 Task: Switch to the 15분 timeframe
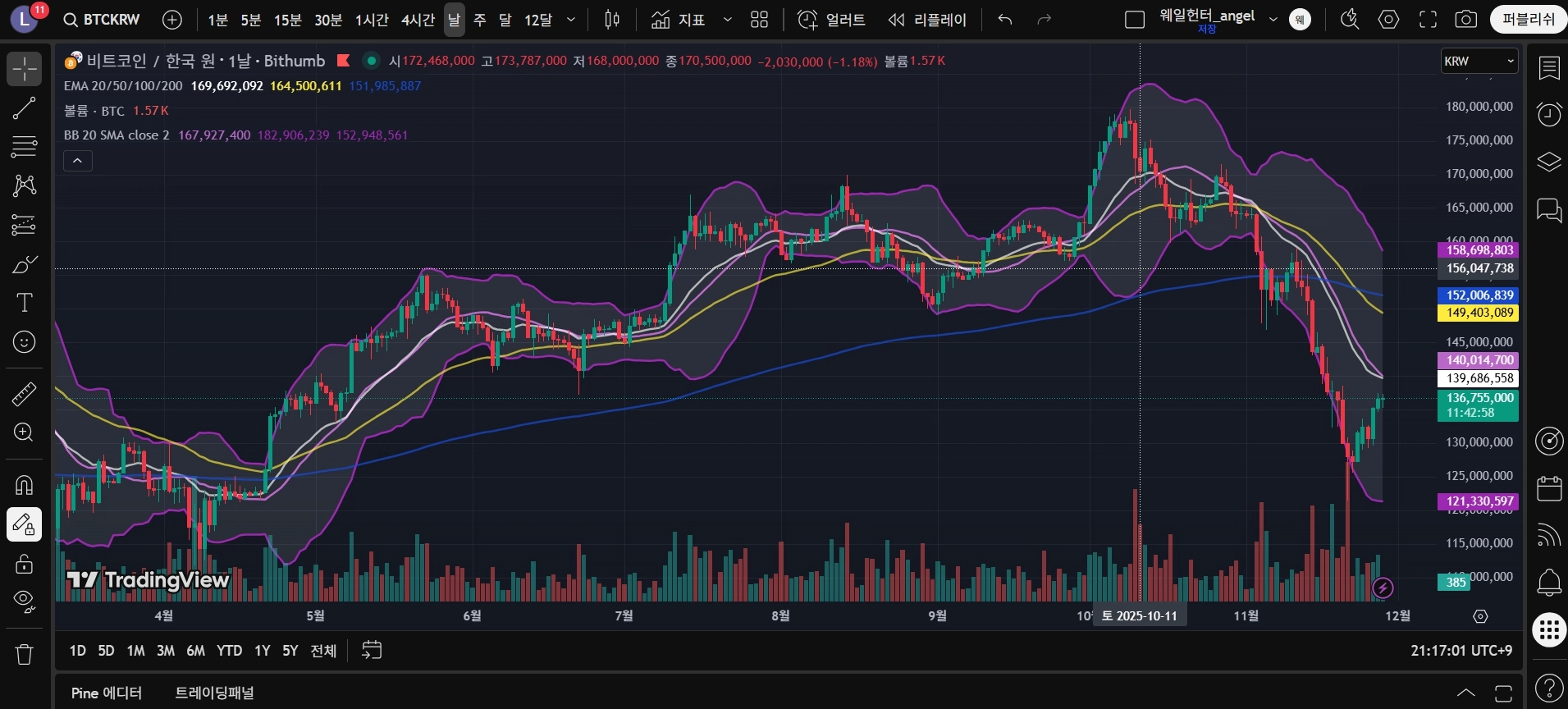287,20
